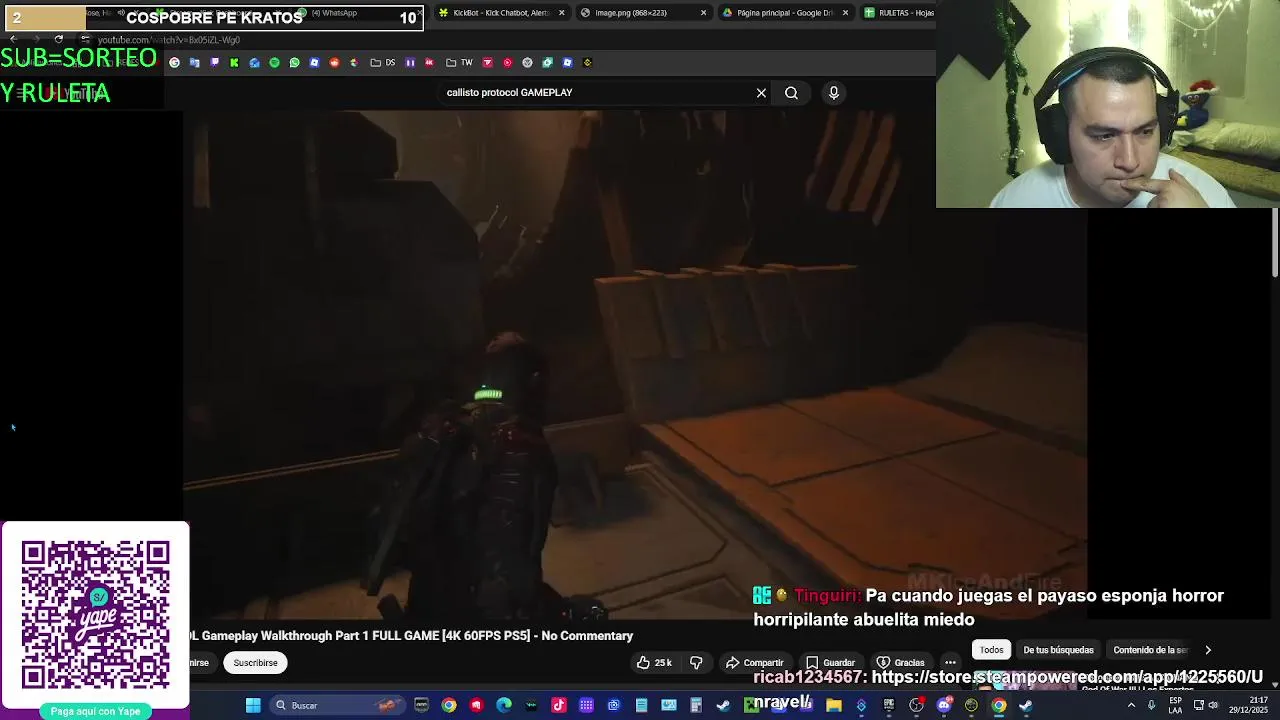Like the video showing 25 k
The width and height of the screenshot is (1280, 720).
(654, 662)
